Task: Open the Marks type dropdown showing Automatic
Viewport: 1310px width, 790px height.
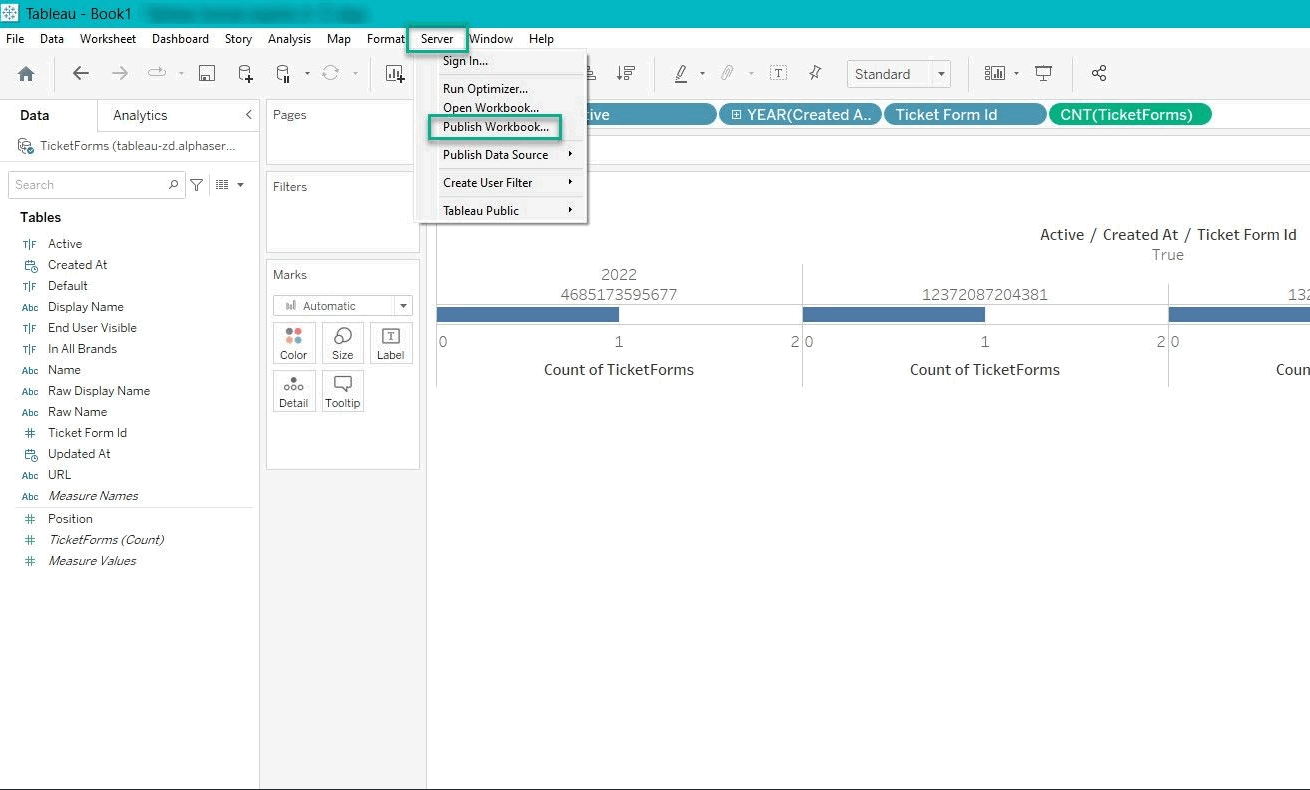Action: 342,305
